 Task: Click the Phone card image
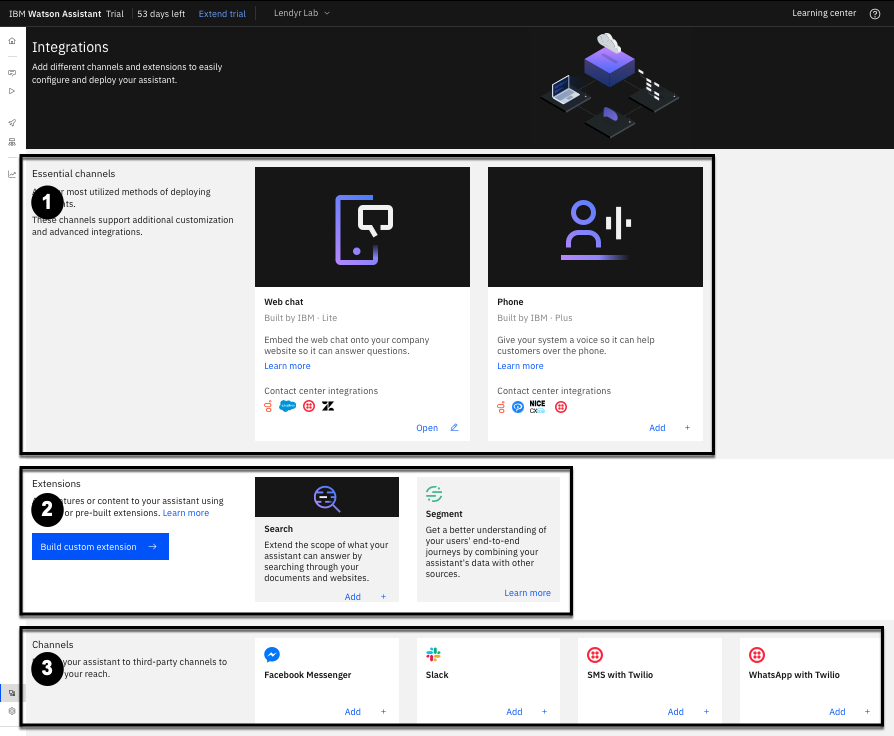click(x=595, y=227)
